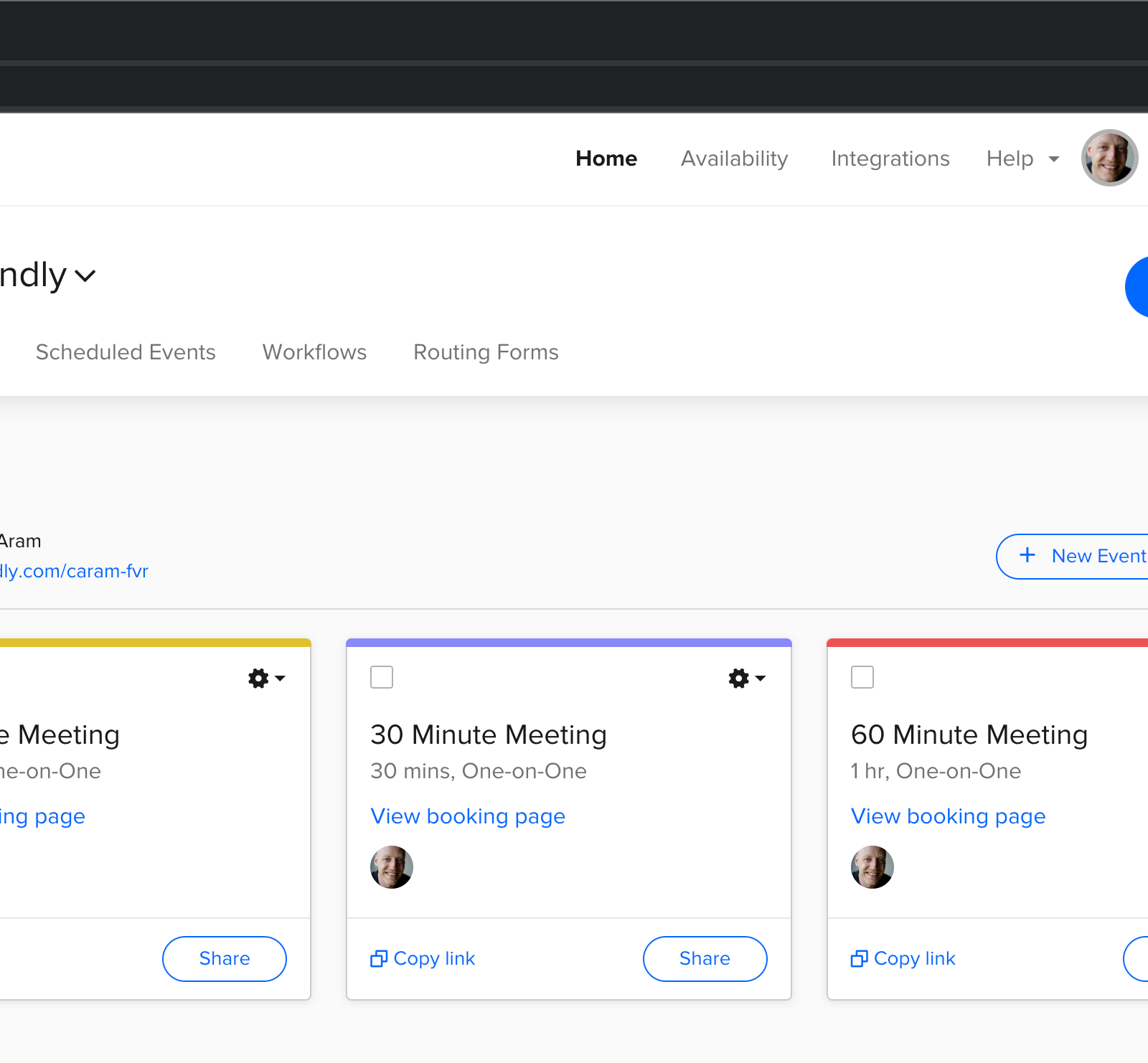View booking page for 60 Minute Meeting

948,816
